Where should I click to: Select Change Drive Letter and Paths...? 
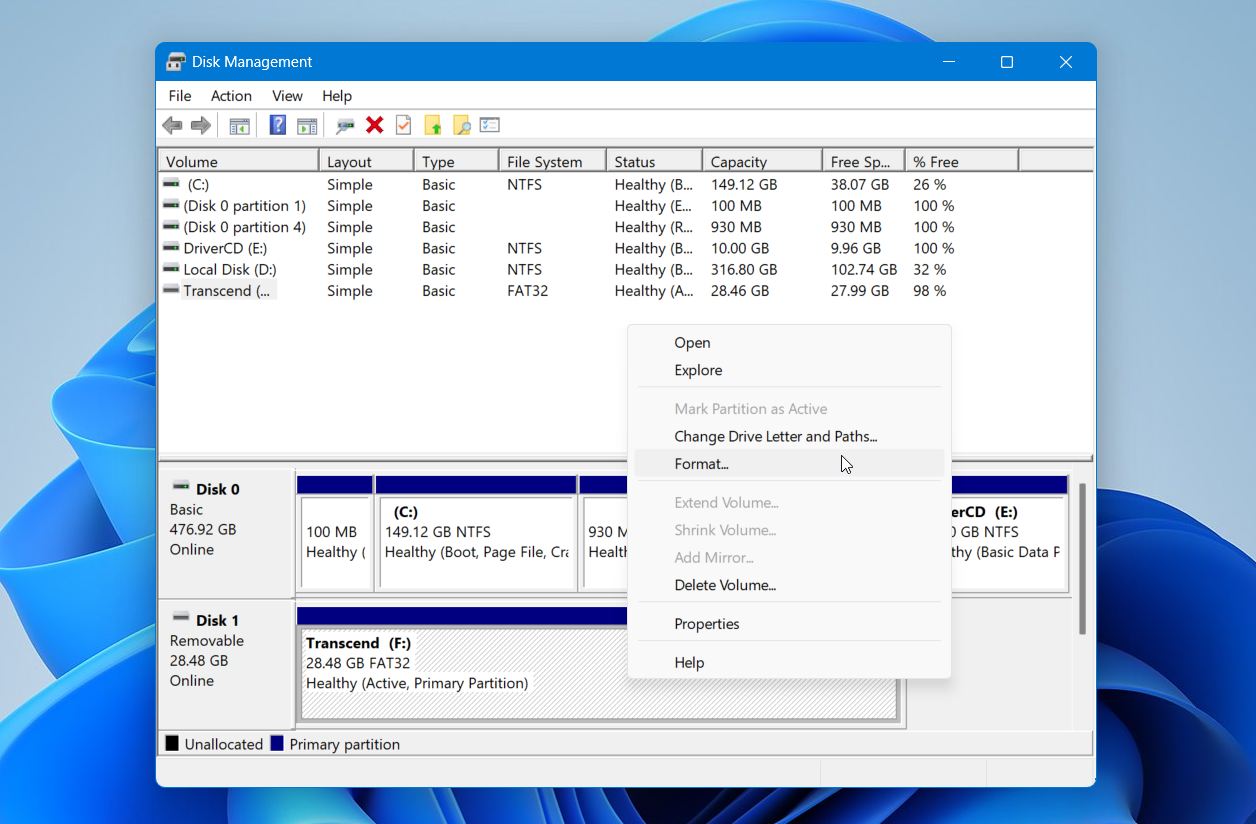tap(789, 437)
